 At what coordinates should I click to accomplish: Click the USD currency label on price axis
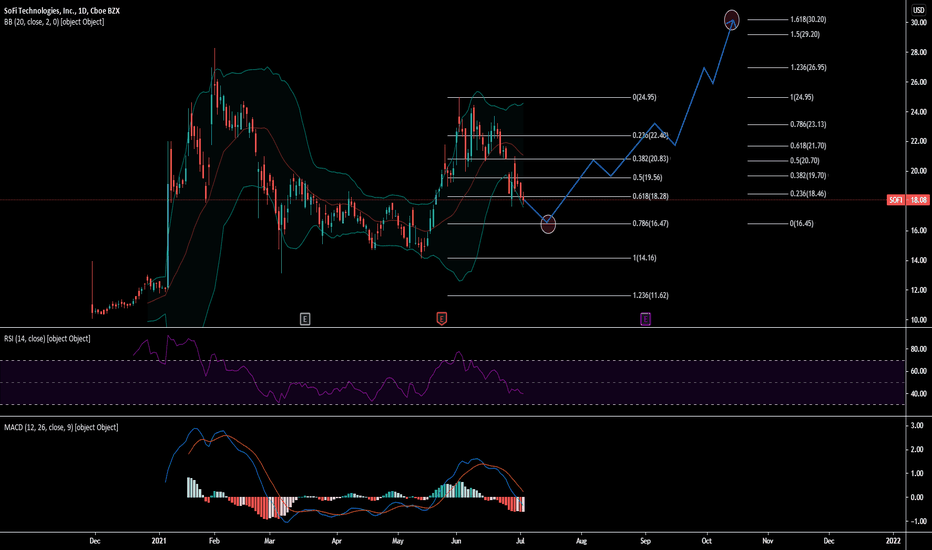(x=919, y=10)
